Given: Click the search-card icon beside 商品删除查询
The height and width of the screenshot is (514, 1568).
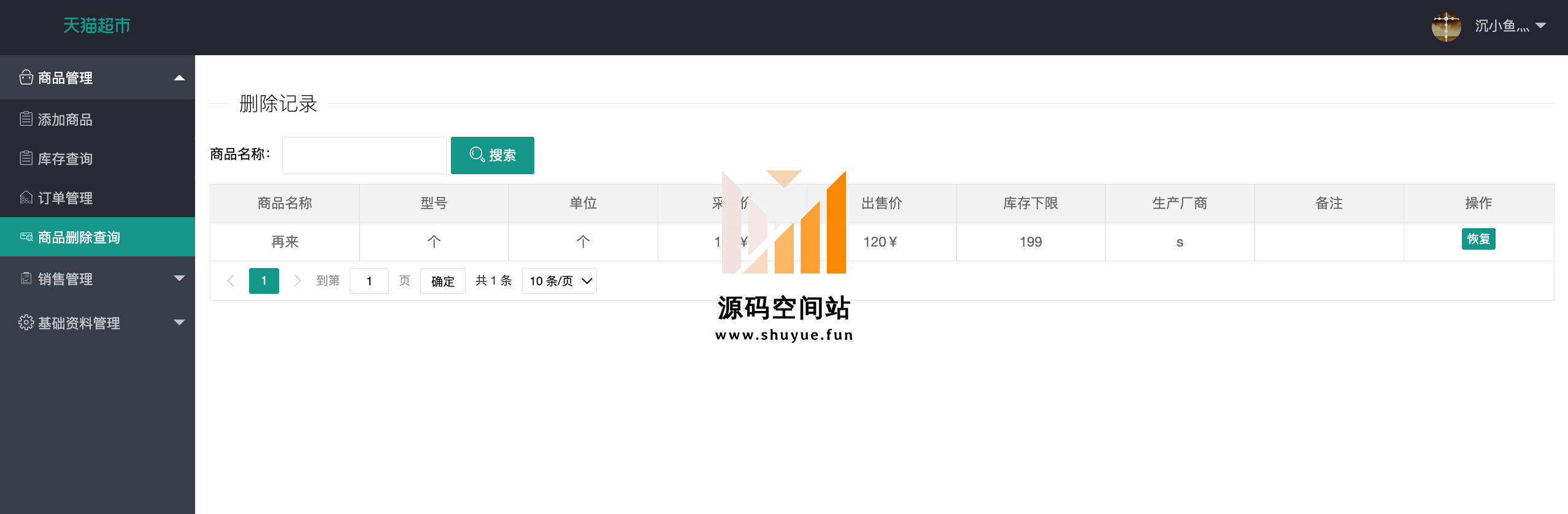Looking at the screenshot, I should tap(26, 237).
